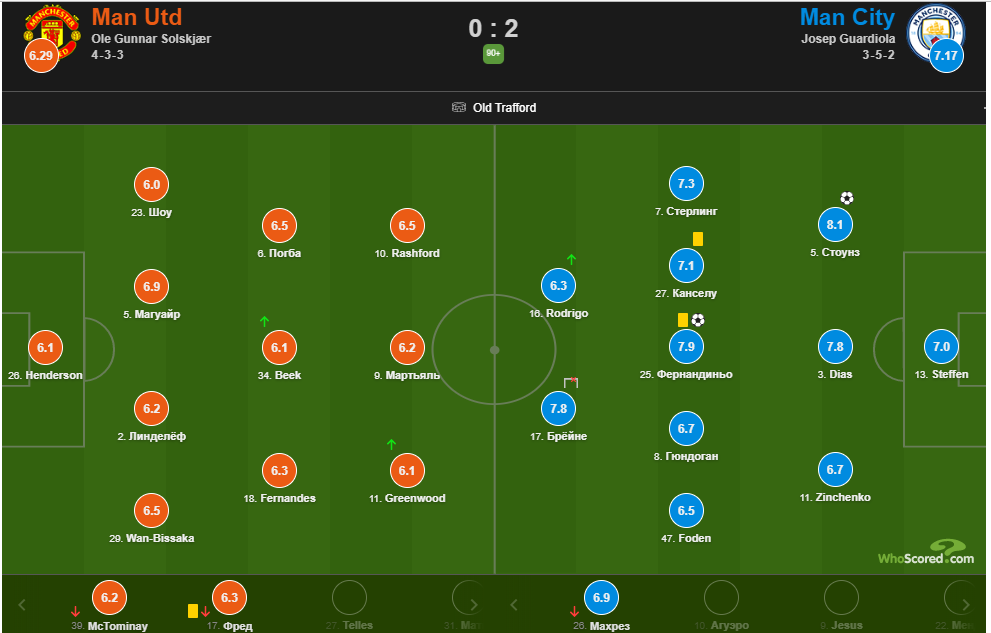Click the green 90+ match time badge
The width and height of the screenshot is (991, 633).
pyautogui.click(x=493, y=53)
